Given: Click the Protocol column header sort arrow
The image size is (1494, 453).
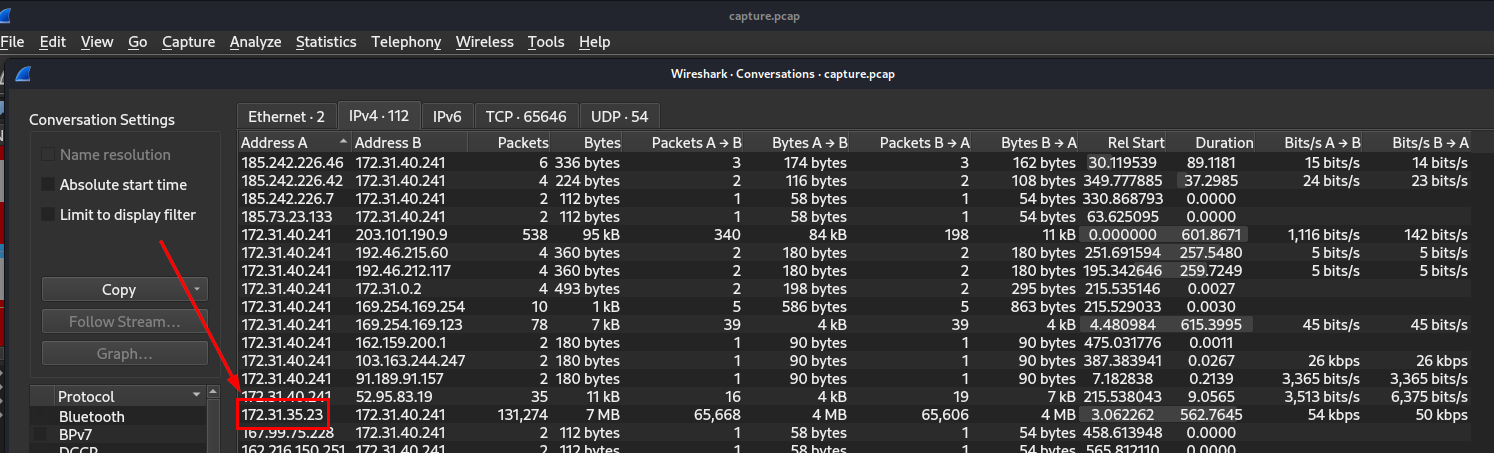Looking at the screenshot, I should (196, 396).
